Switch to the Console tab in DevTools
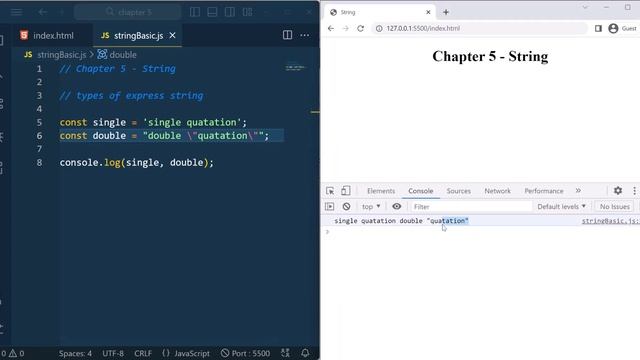Viewport: 640px width, 360px height. (x=421, y=191)
